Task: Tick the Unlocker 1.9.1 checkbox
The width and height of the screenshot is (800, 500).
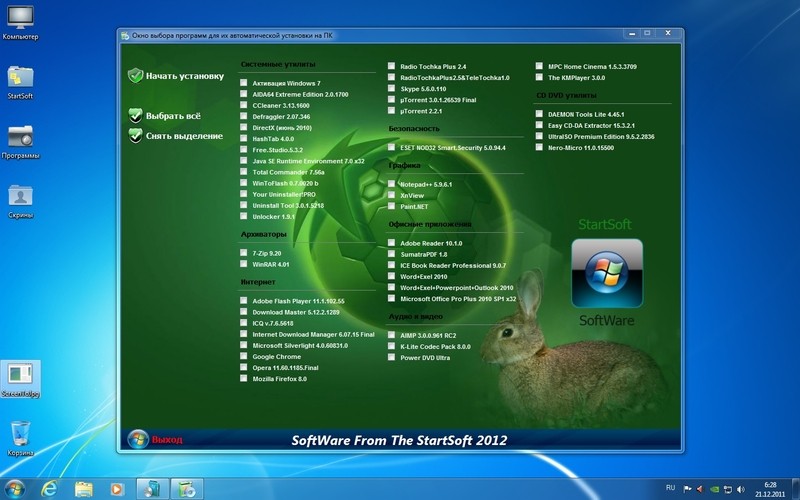Action: tap(243, 216)
